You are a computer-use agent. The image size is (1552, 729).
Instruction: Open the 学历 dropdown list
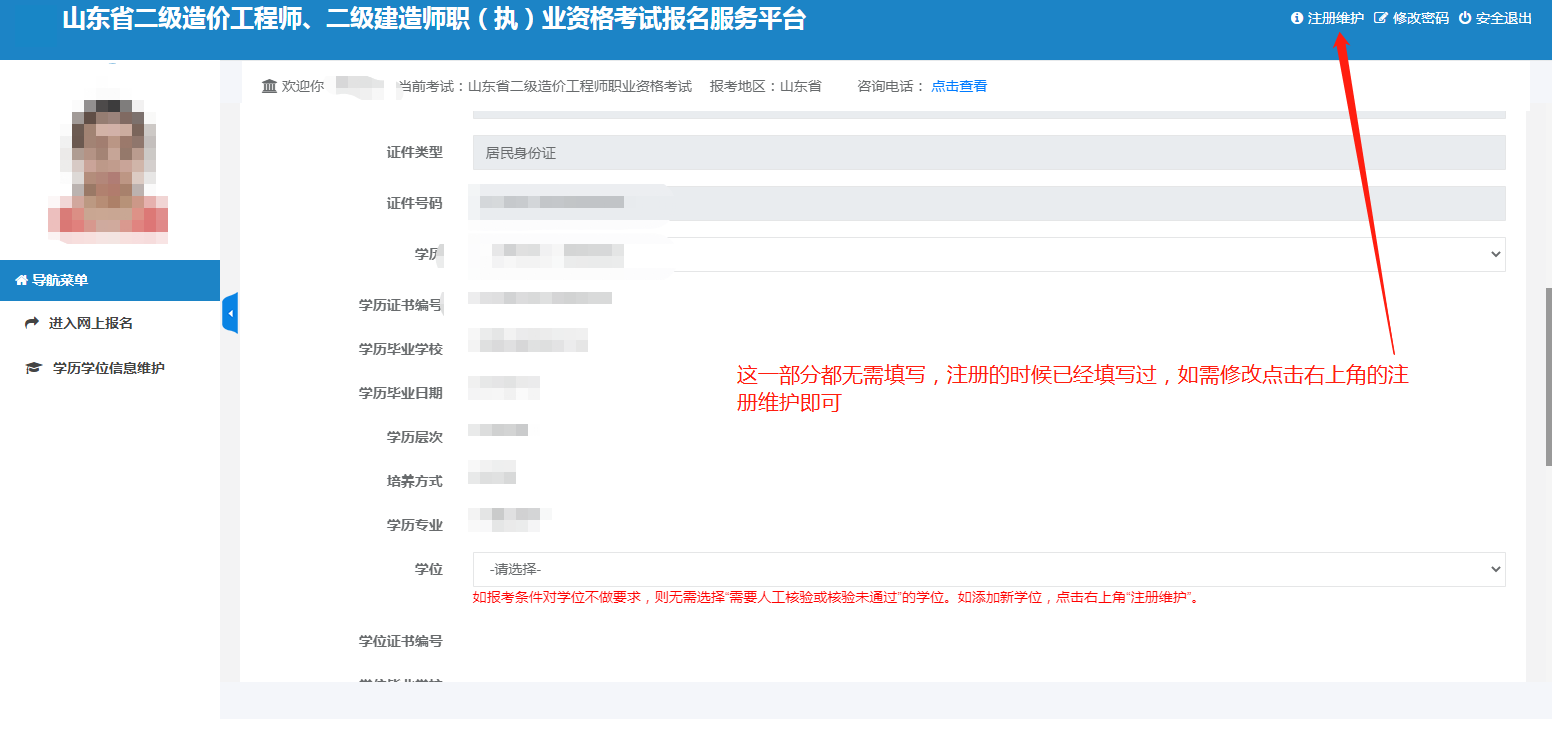988,254
